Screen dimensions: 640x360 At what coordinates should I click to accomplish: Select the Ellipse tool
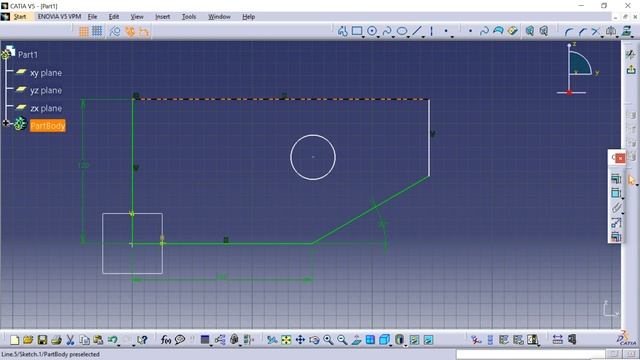click(402, 31)
